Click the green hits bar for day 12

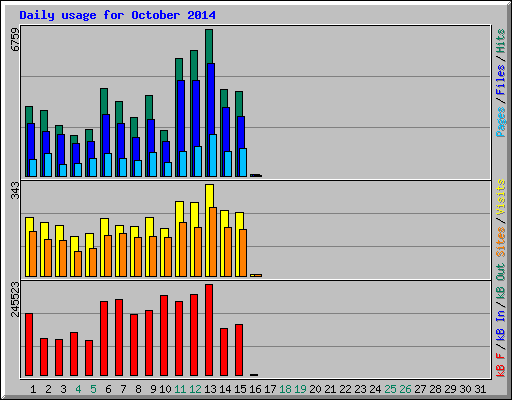pos(194,65)
